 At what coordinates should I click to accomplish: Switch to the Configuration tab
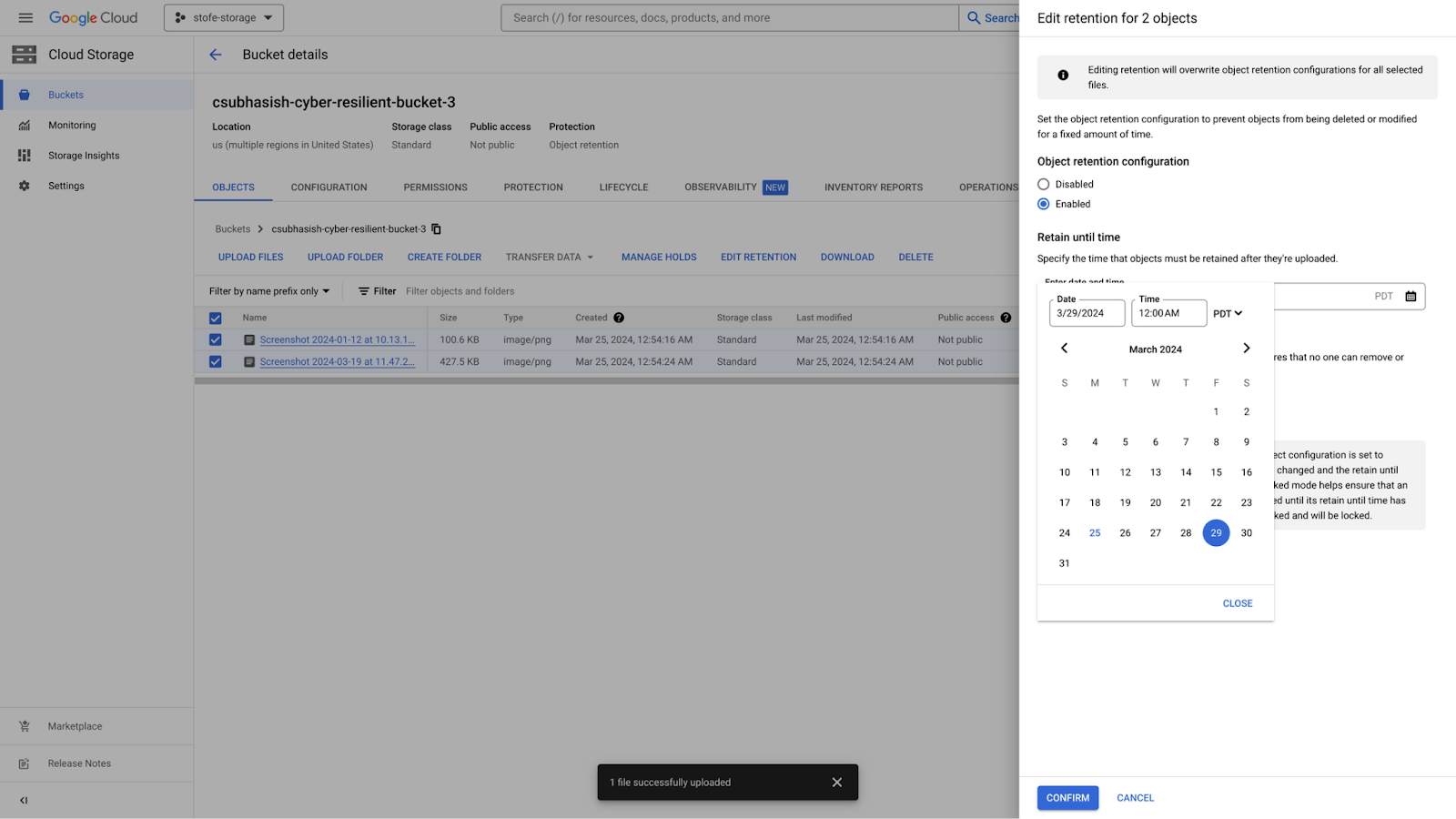(x=329, y=187)
